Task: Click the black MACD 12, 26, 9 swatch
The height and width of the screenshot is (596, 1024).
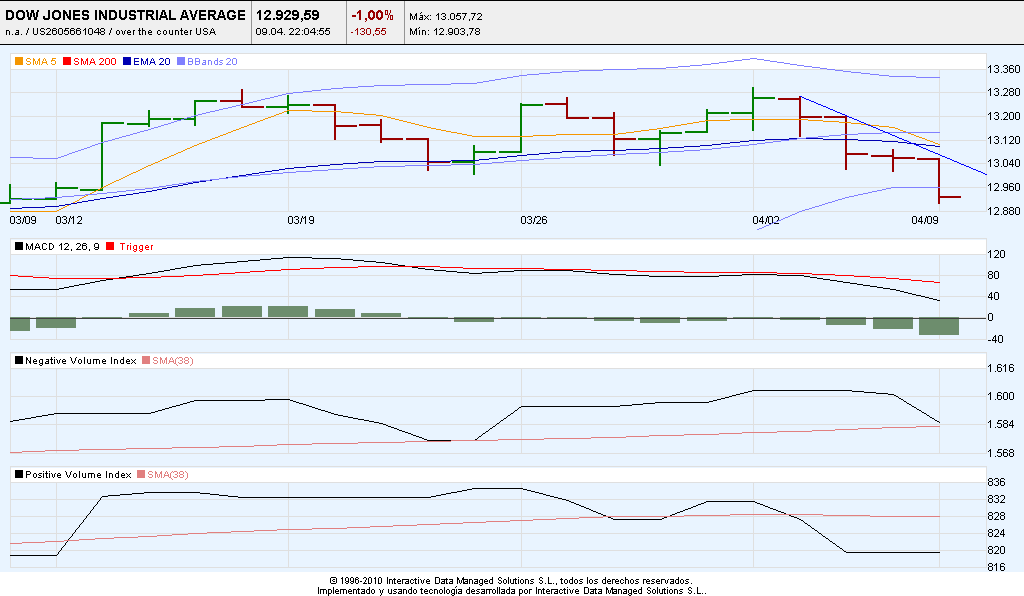Action: pyautogui.click(x=19, y=246)
